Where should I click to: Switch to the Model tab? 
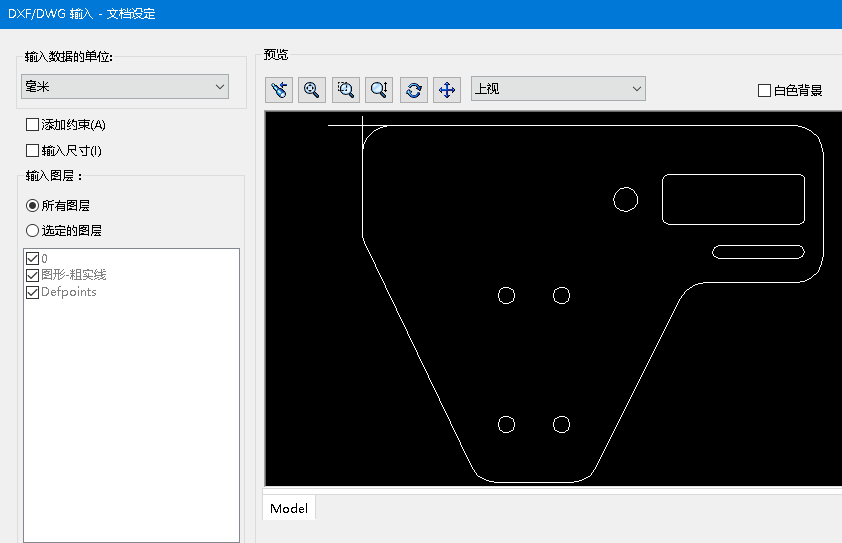click(x=289, y=508)
